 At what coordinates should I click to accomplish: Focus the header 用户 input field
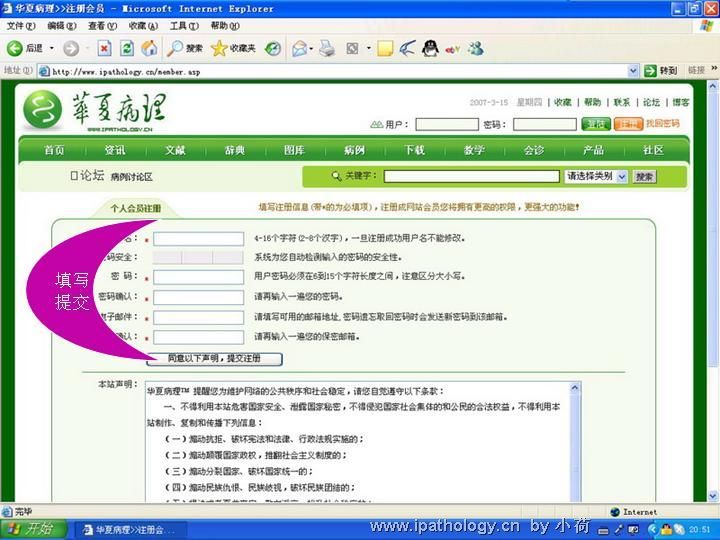(x=447, y=124)
